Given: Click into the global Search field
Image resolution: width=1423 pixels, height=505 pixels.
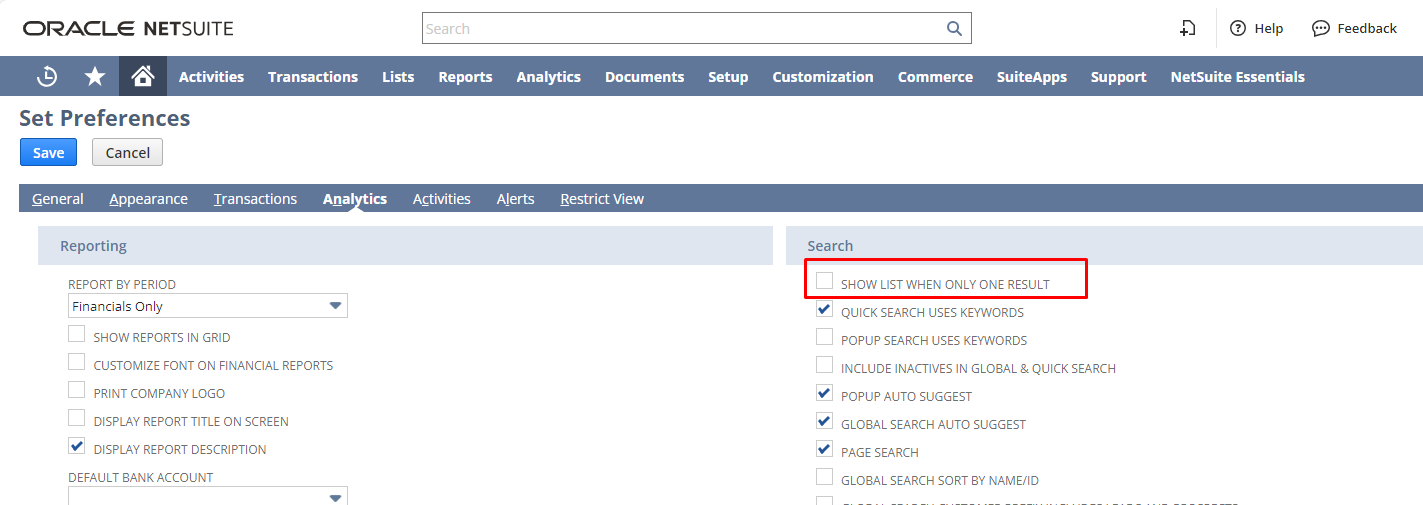Looking at the screenshot, I should click(x=680, y=28).
